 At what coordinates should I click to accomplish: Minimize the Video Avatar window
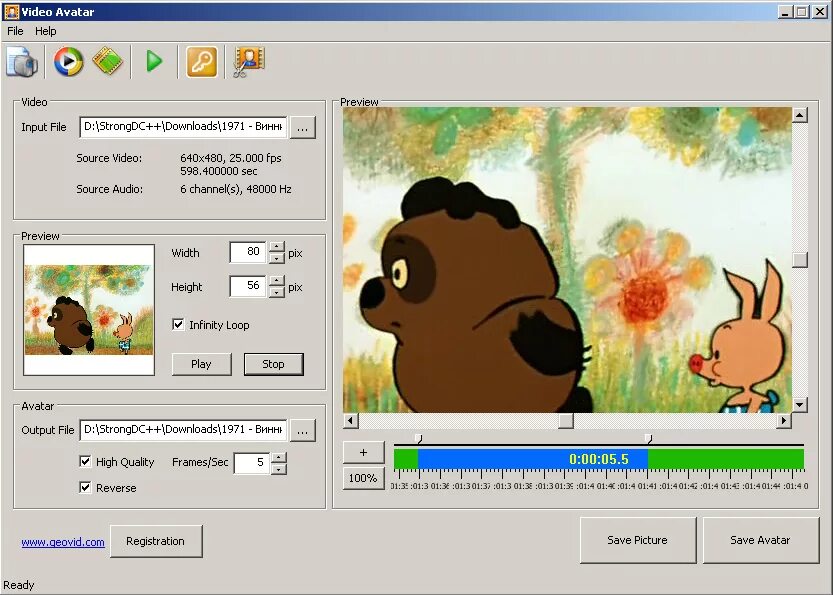point(785,12)
